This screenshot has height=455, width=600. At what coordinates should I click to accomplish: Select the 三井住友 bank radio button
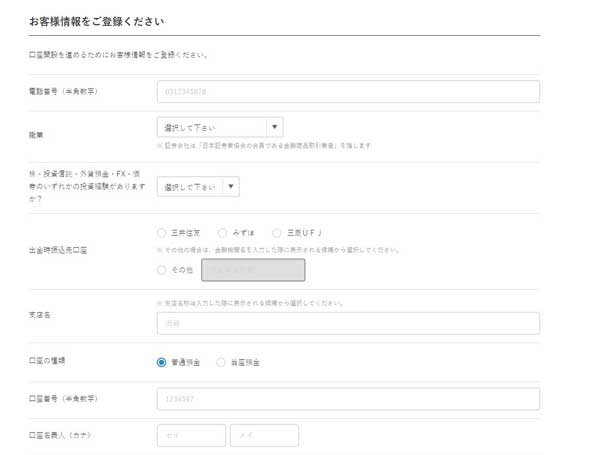tap(162, 232)
